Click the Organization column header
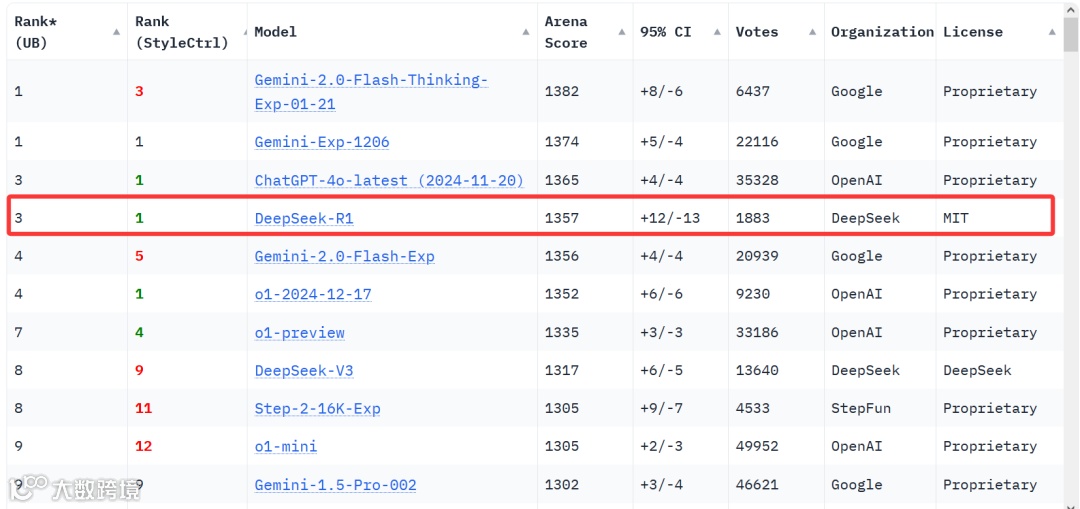 (882, 32)
